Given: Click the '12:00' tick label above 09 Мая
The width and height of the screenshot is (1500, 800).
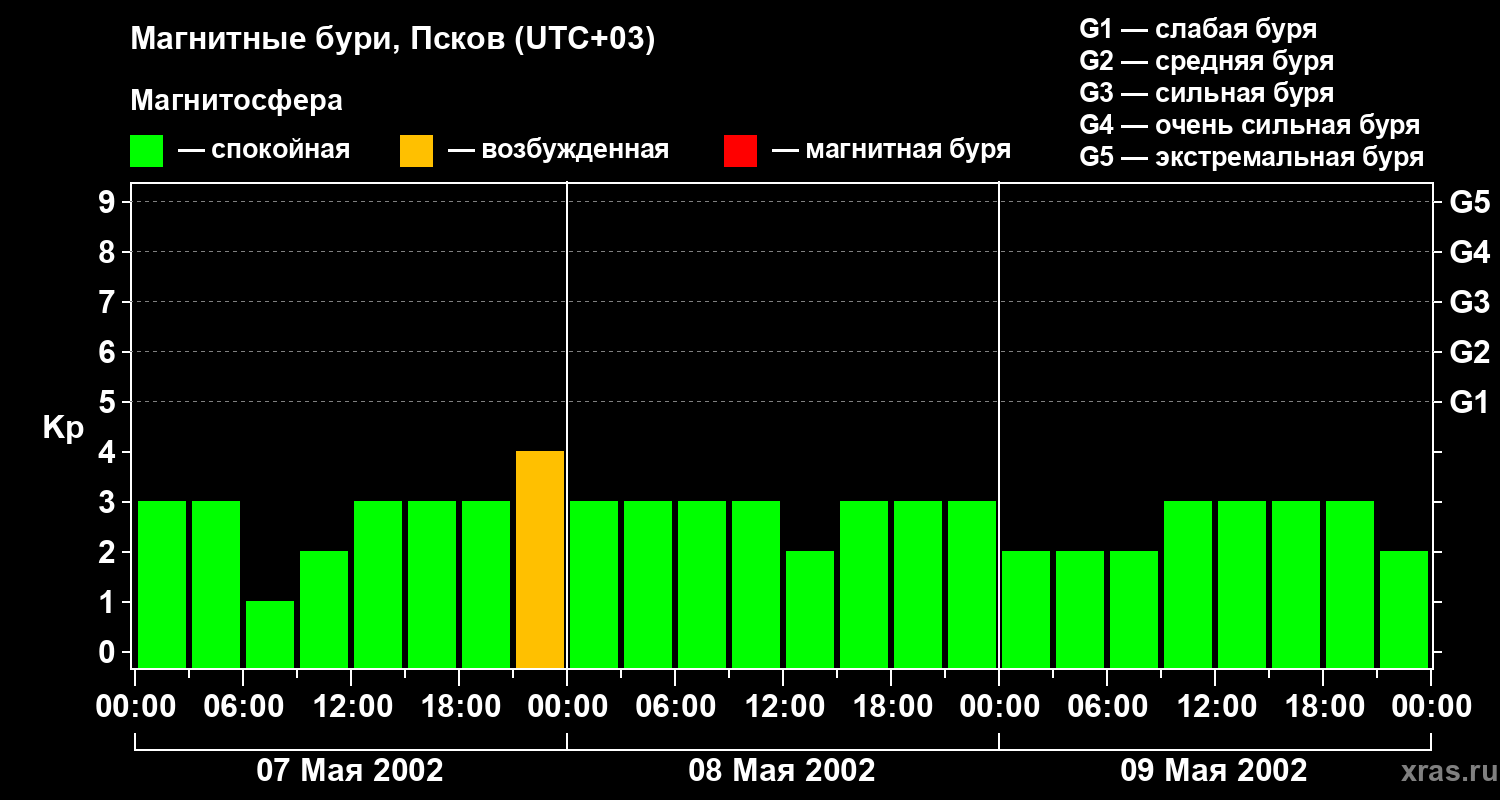Looking at the screenshot, I should pos(1215,707).
